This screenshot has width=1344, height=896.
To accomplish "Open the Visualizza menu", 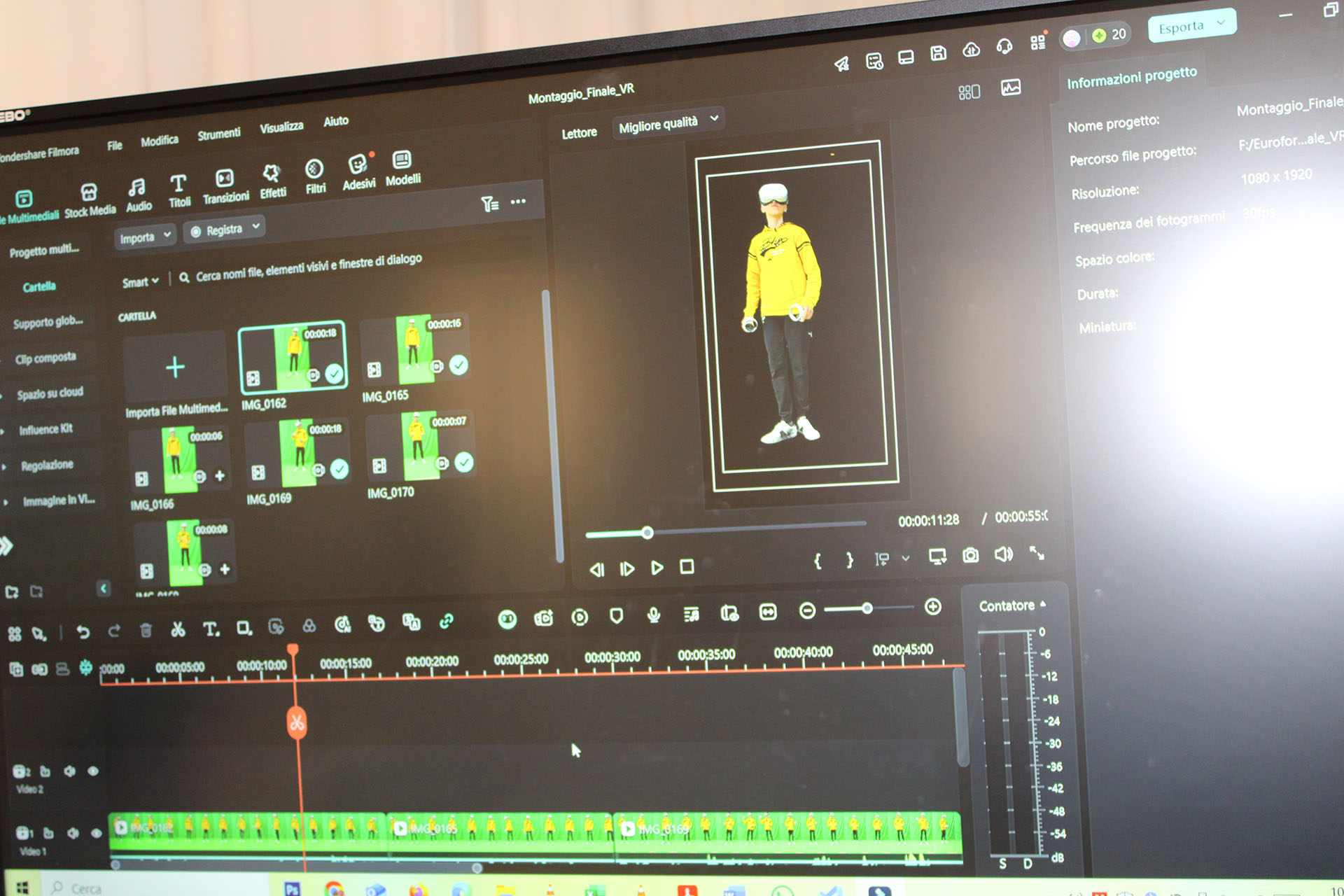I will 281,127.
